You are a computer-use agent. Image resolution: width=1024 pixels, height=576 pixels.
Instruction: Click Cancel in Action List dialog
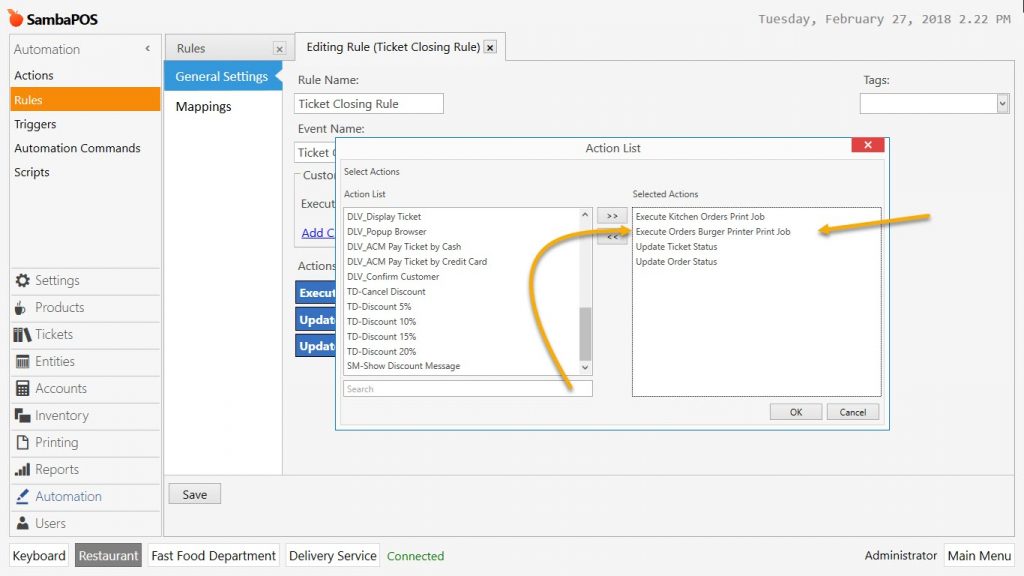(x=852, y=412)
